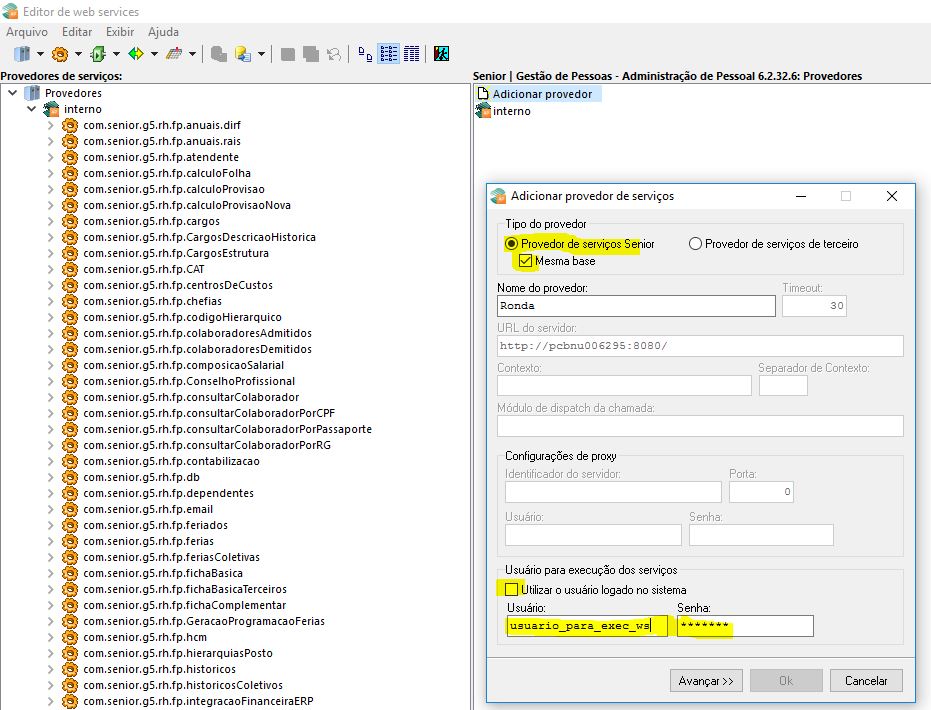The image size is (931, 710).
Task: Select 'Provedor de serviços de terceiro' radio button
Action: click(x=695, y=244)
